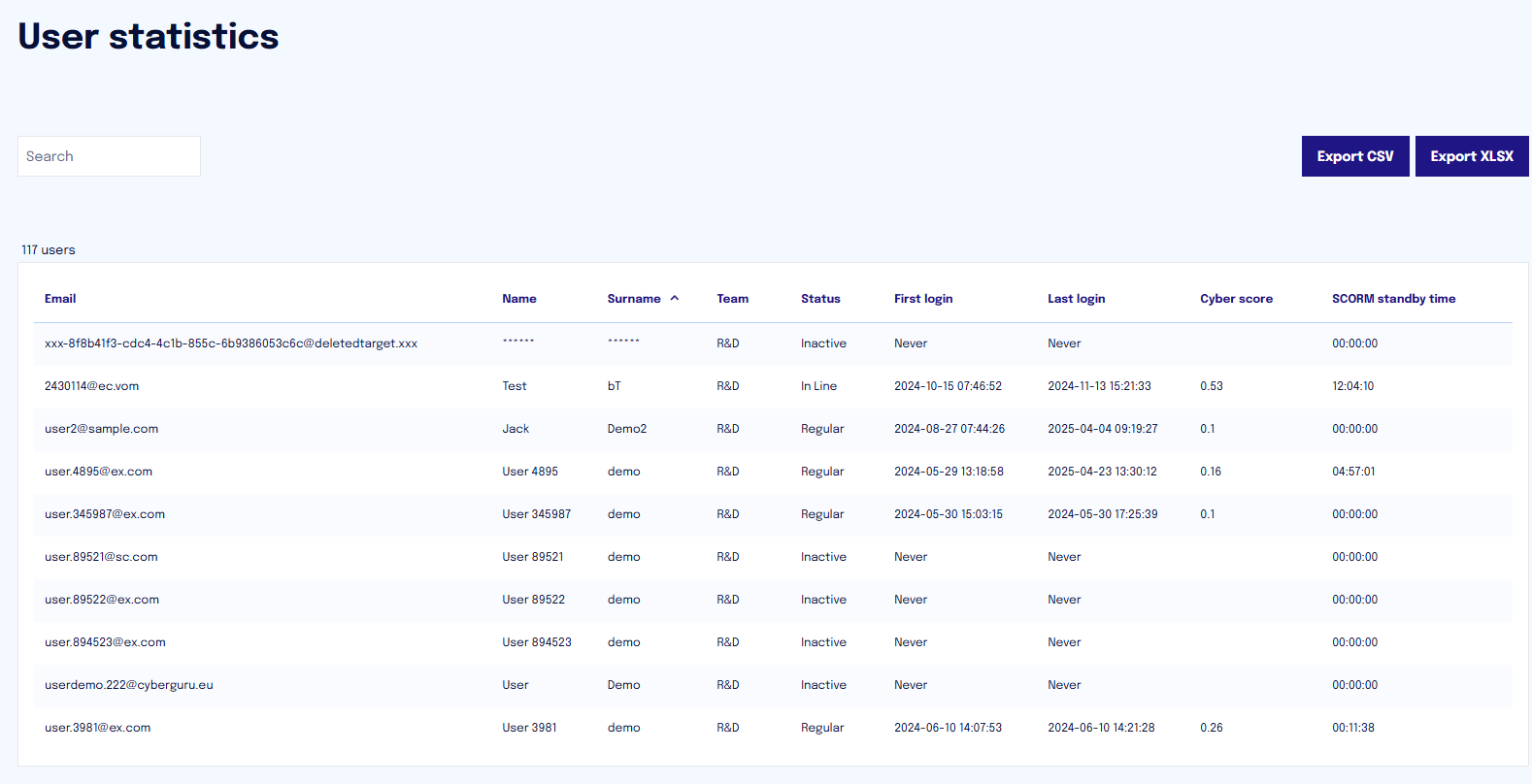1532x784 pixels.
Task: Click cyber score 0.53
Action: [x=1212, y=386]
